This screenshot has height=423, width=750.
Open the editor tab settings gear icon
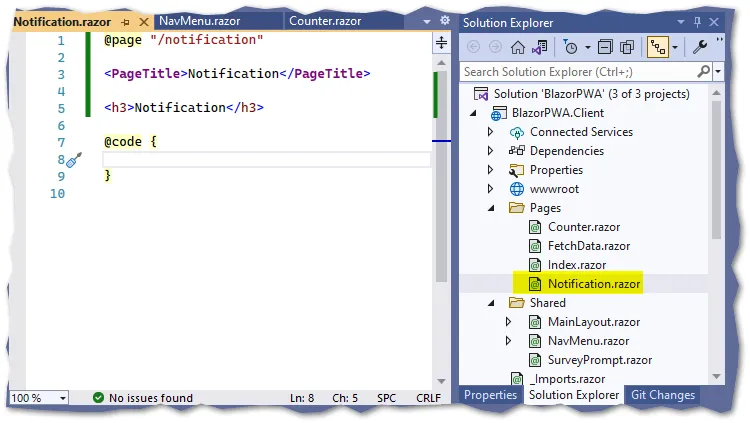click(445, 20)
